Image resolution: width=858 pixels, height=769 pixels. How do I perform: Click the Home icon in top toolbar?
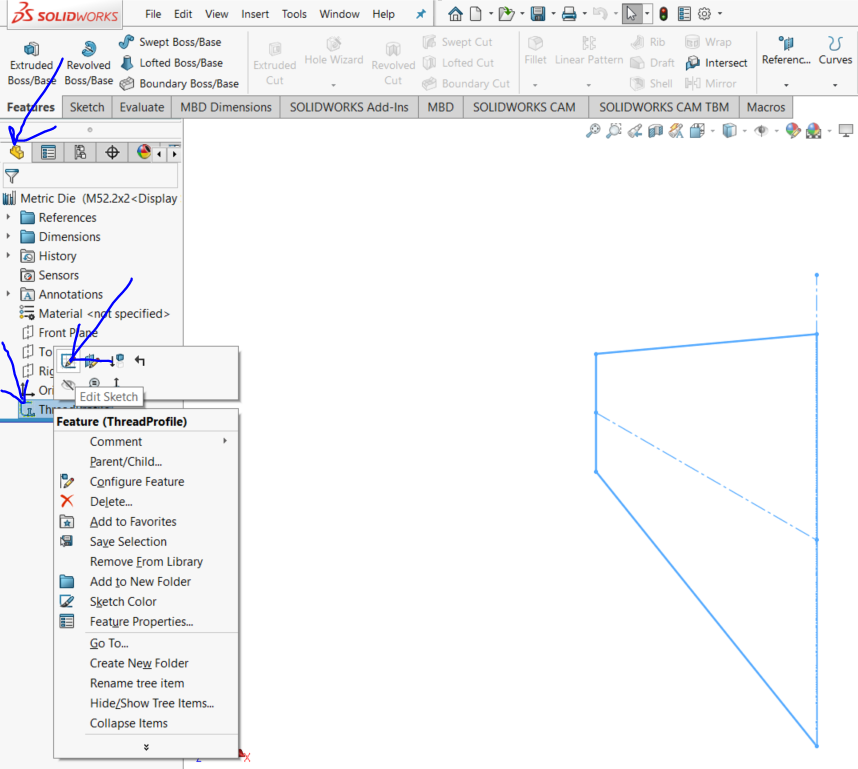click(x=455, y=14)
